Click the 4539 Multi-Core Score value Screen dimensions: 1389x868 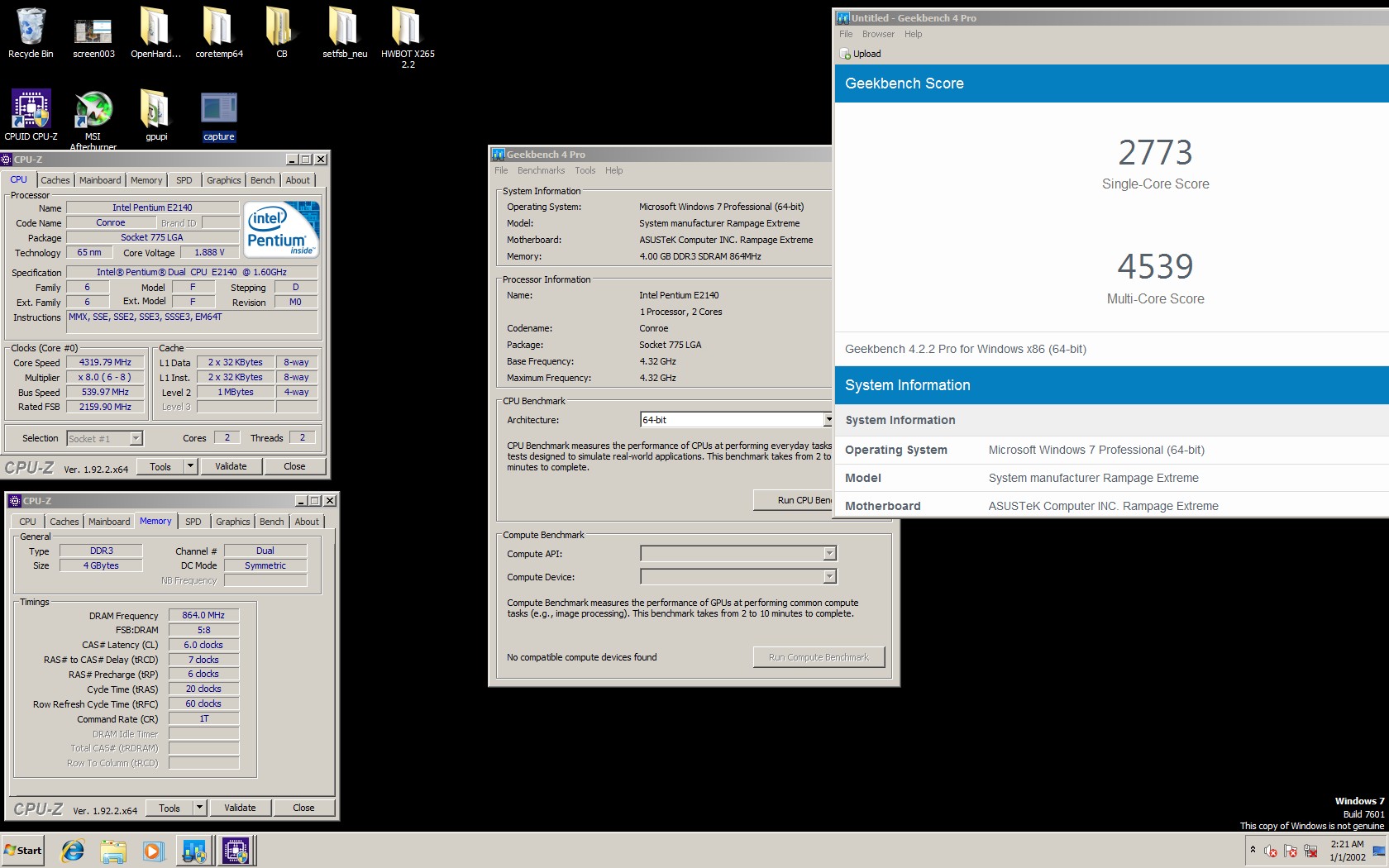tap(1155, 266)
